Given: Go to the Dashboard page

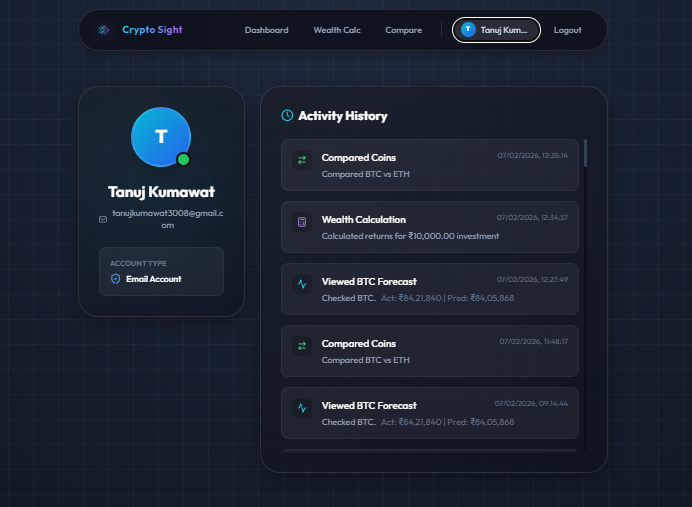Looking at the screenshot, I should tap(267, 30).
